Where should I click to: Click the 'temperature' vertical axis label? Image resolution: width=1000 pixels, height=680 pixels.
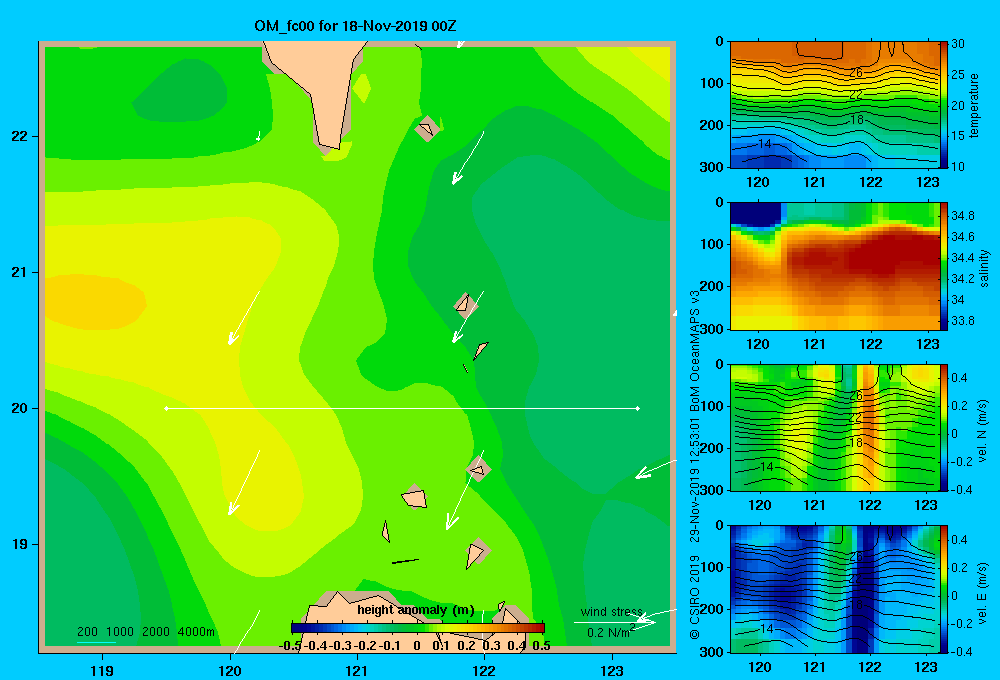tap(974, 105)
